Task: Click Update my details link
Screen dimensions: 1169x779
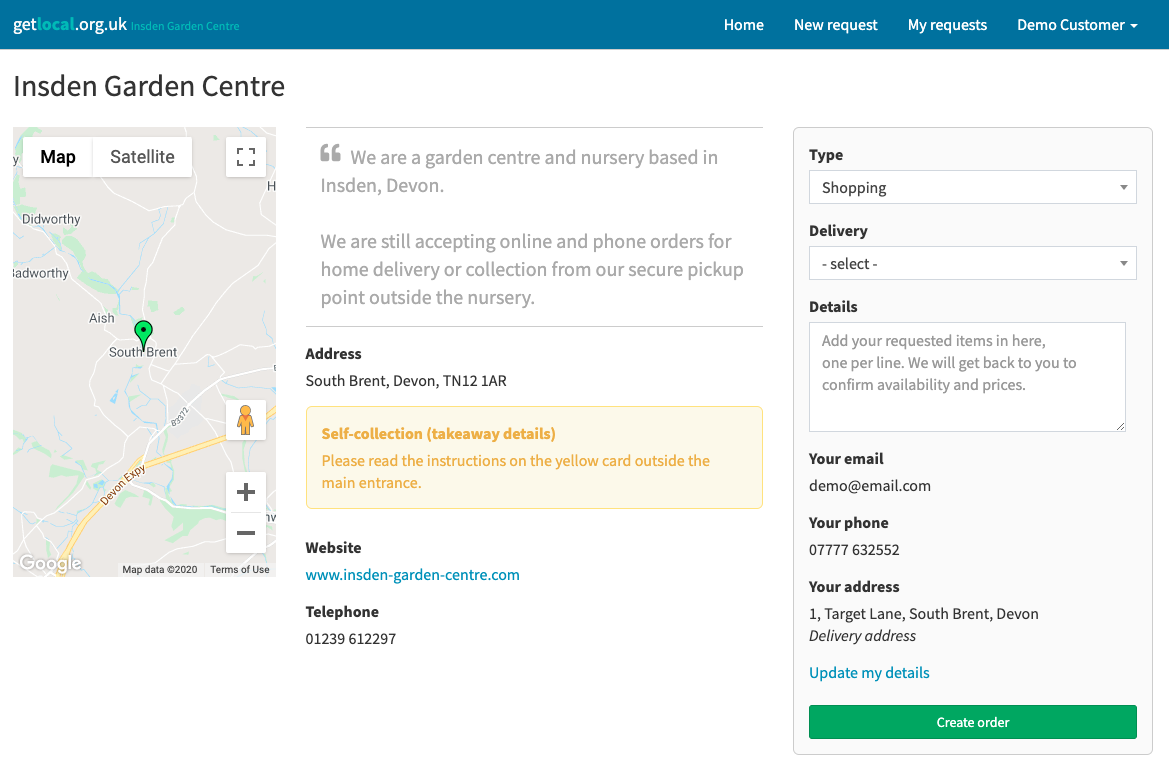Action: click(869, 672)
